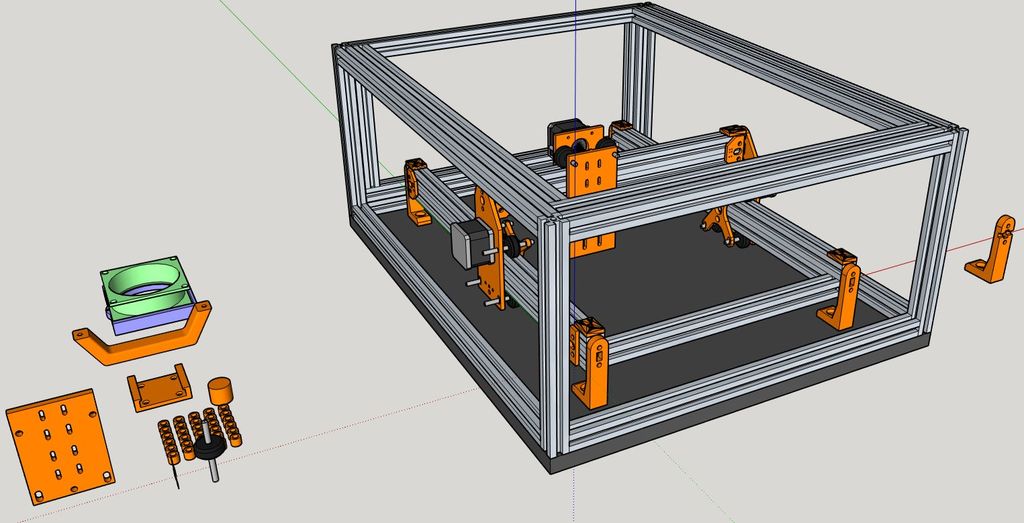The image size is (1024, 523).
Task: Select the front corner vertical aluminum extrusion
Action: 554,338
